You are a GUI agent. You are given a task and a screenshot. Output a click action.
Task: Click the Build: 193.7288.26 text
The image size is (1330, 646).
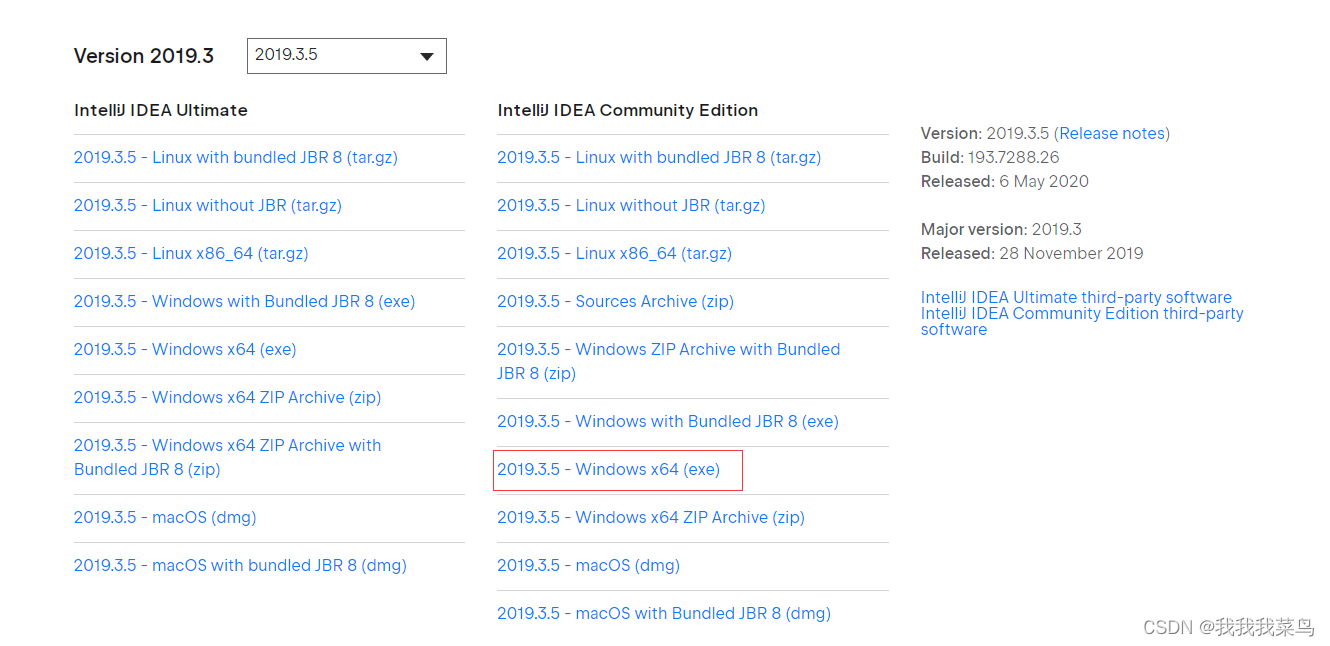[x=990, y=157]
